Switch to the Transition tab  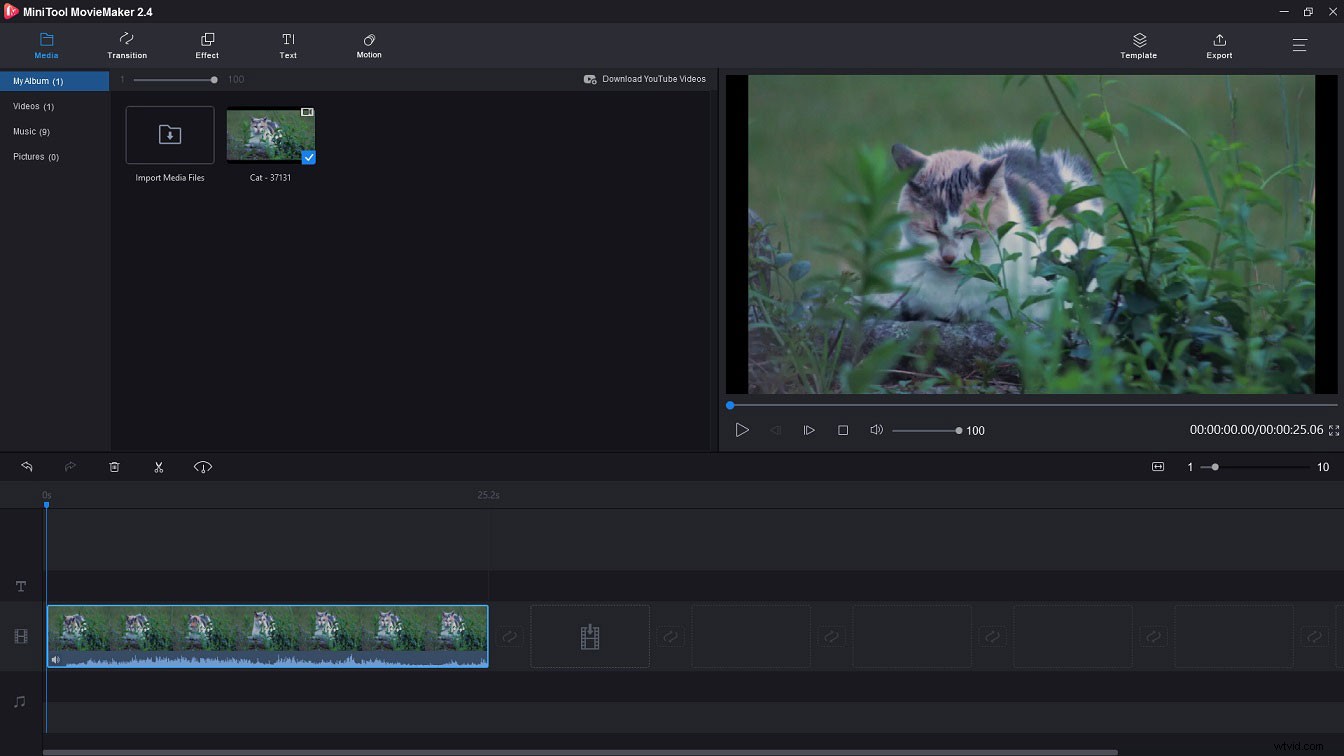(127, 45)
